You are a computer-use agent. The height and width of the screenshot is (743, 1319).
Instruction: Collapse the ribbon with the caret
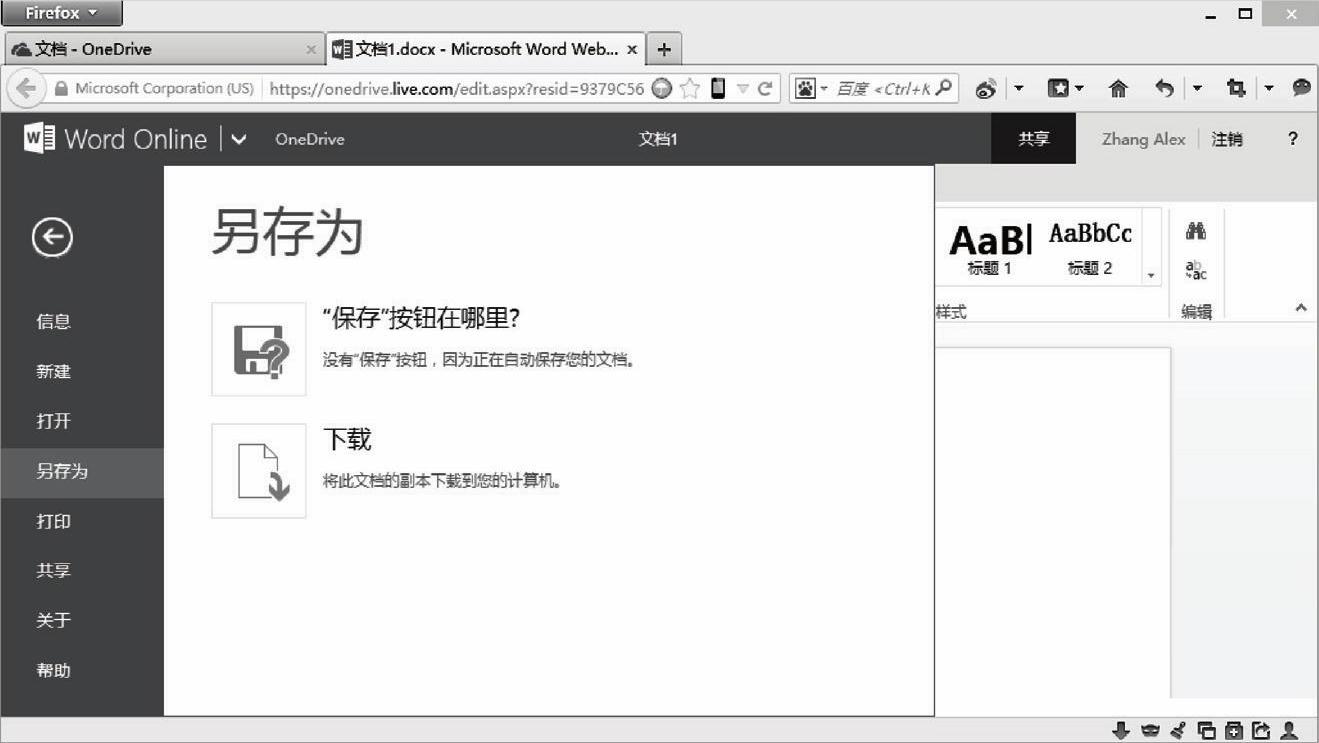[1301, 308]
